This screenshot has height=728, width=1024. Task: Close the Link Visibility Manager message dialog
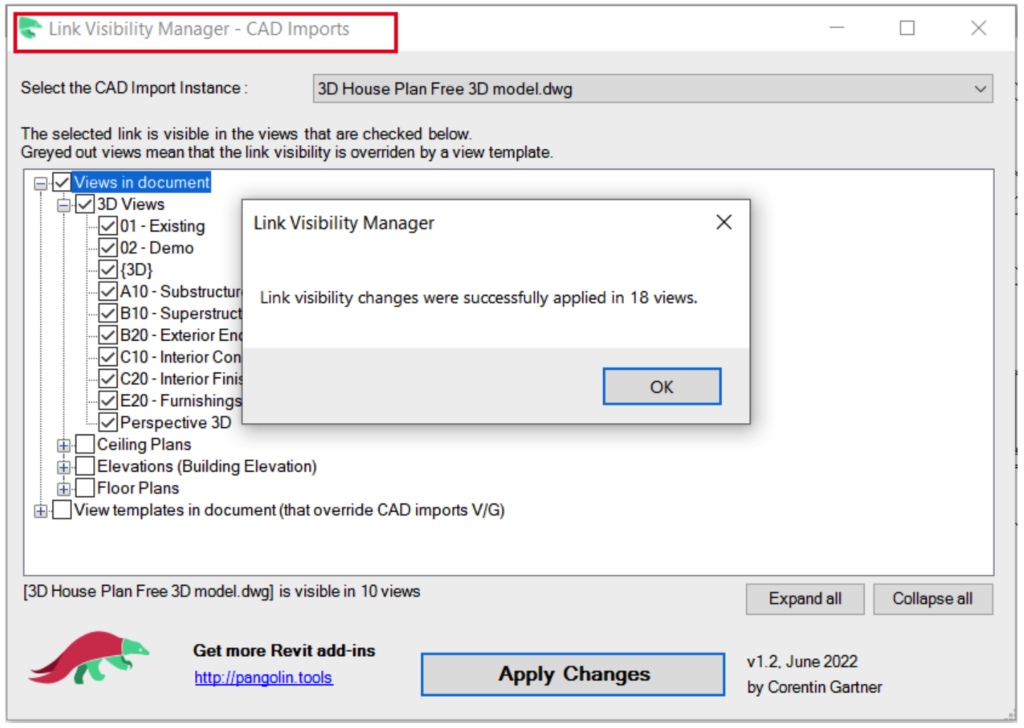(x=724, y=222)
